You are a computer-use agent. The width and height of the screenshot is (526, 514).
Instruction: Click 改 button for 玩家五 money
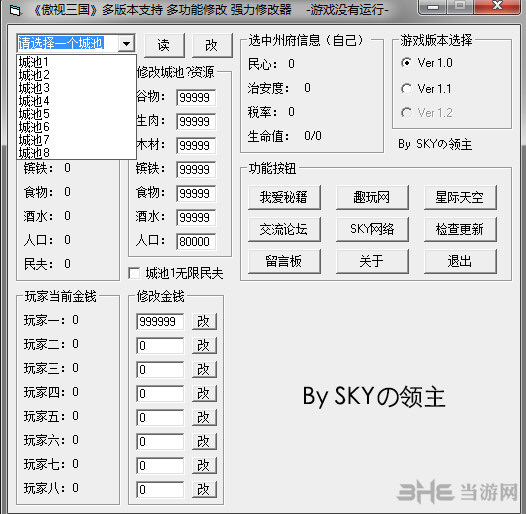coord(204,417)
